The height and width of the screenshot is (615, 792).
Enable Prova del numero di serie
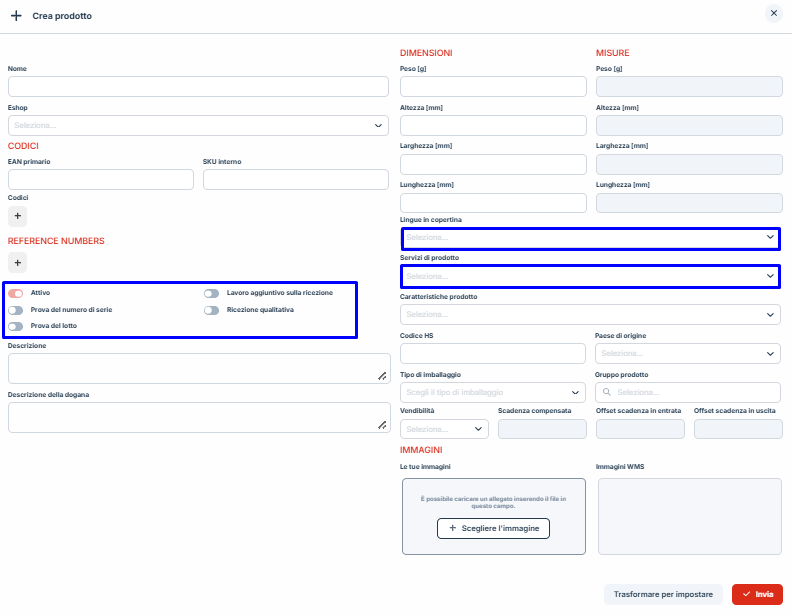(x=16, y=310)
